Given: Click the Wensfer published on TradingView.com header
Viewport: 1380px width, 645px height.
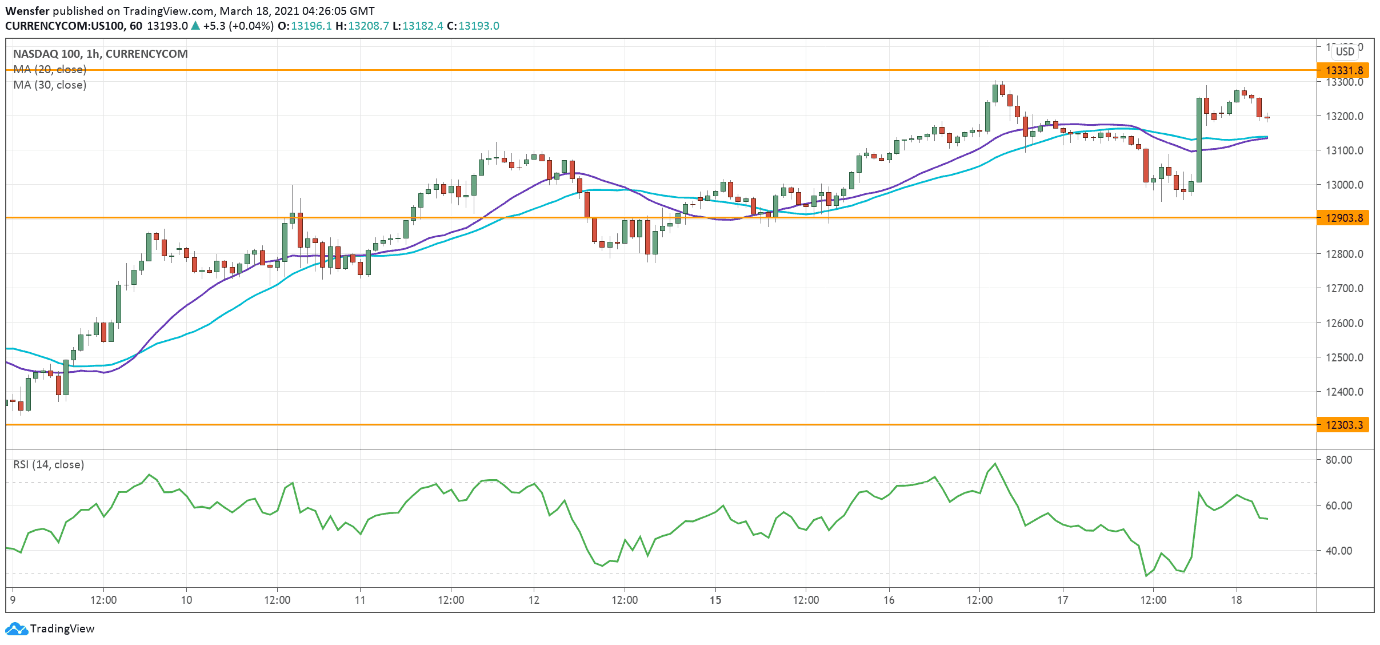Looking at the screenshot, I should point(162,11).
